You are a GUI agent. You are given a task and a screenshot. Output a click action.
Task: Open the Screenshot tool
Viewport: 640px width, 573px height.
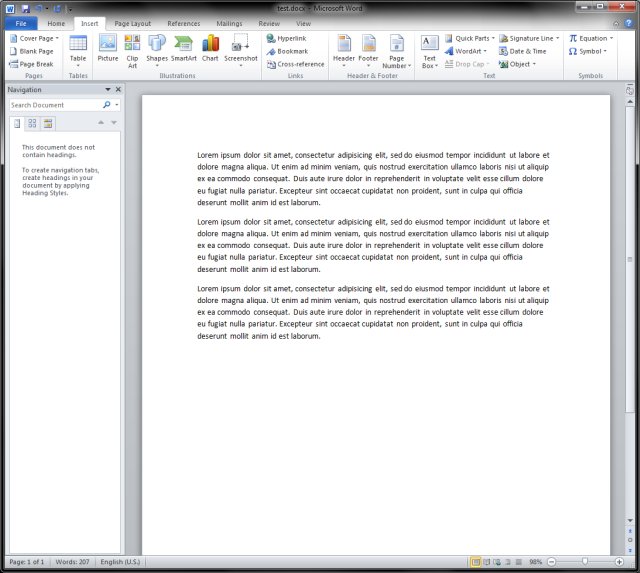click(x=241, y=51)
